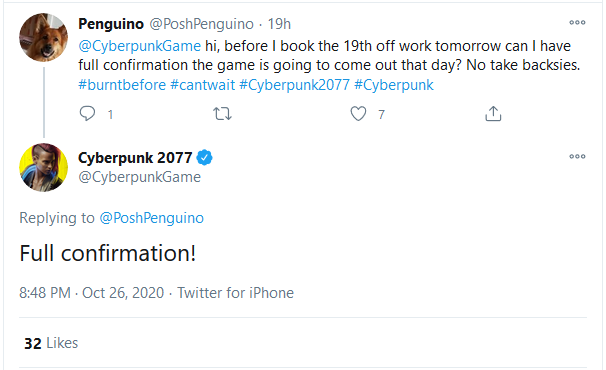606x370 pixels.
Task: Open the #Cyberpunk hashtag link
Action: click(x=394, y=85)
